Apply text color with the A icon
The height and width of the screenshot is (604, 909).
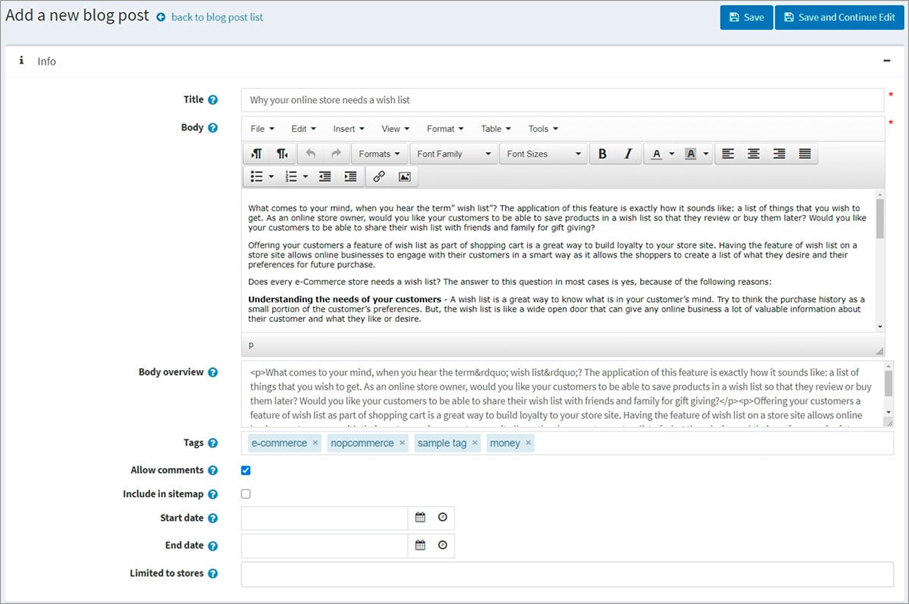point(656,154)
